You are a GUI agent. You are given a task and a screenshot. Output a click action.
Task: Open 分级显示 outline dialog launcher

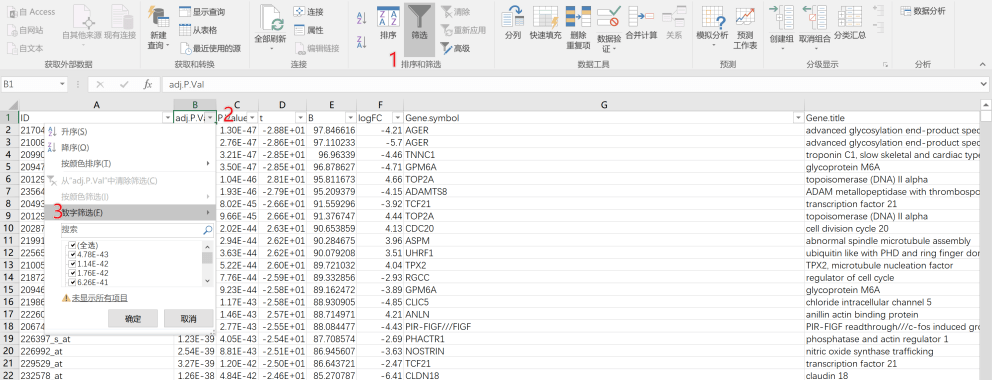pyautogui.click(x=885, y=64)
